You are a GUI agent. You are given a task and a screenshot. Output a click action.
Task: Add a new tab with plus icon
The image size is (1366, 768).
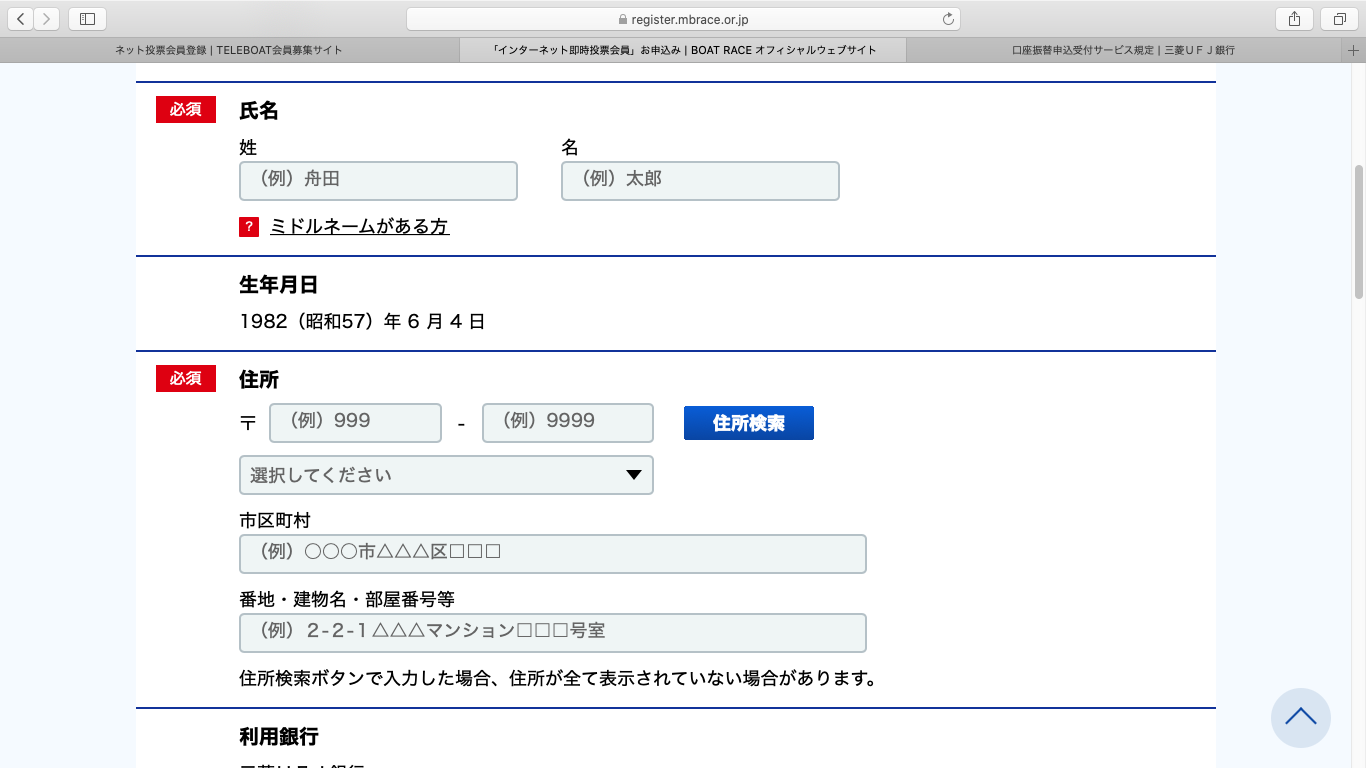1354,50
